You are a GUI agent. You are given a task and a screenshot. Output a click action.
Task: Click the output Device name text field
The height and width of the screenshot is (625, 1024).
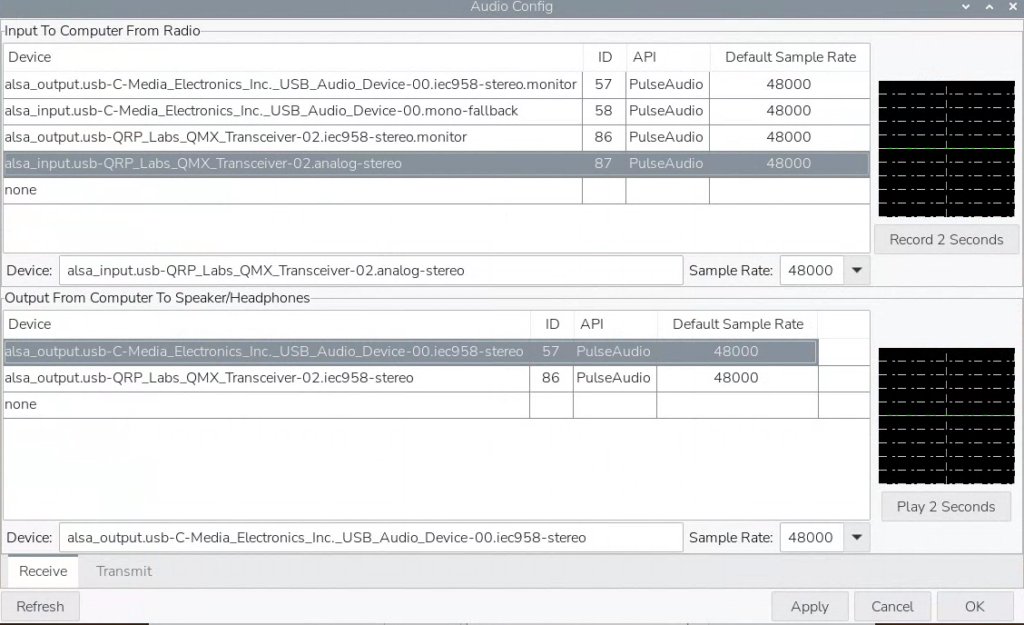370,537
